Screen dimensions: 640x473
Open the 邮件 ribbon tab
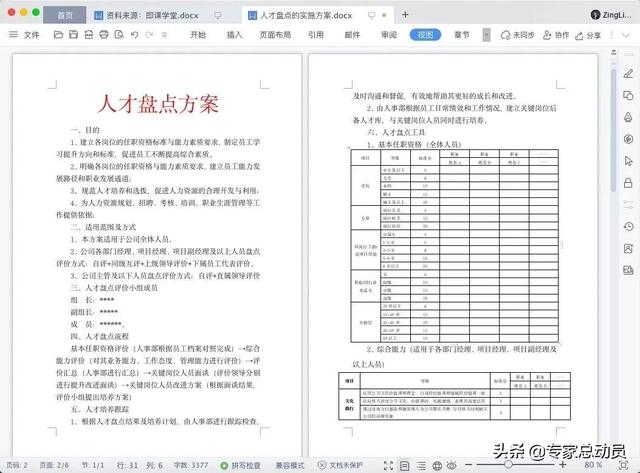point(352,35)
